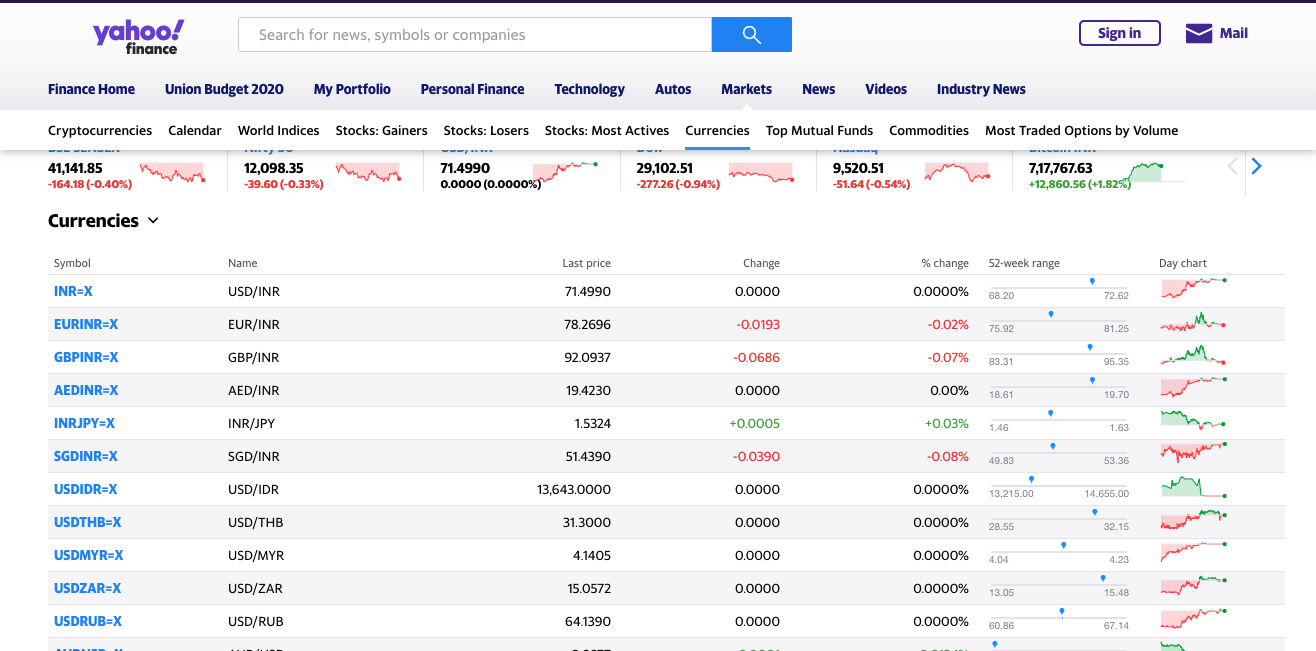
Task: Click the right arrow of ticker carousel
Action: click(x=1257, y=166)
